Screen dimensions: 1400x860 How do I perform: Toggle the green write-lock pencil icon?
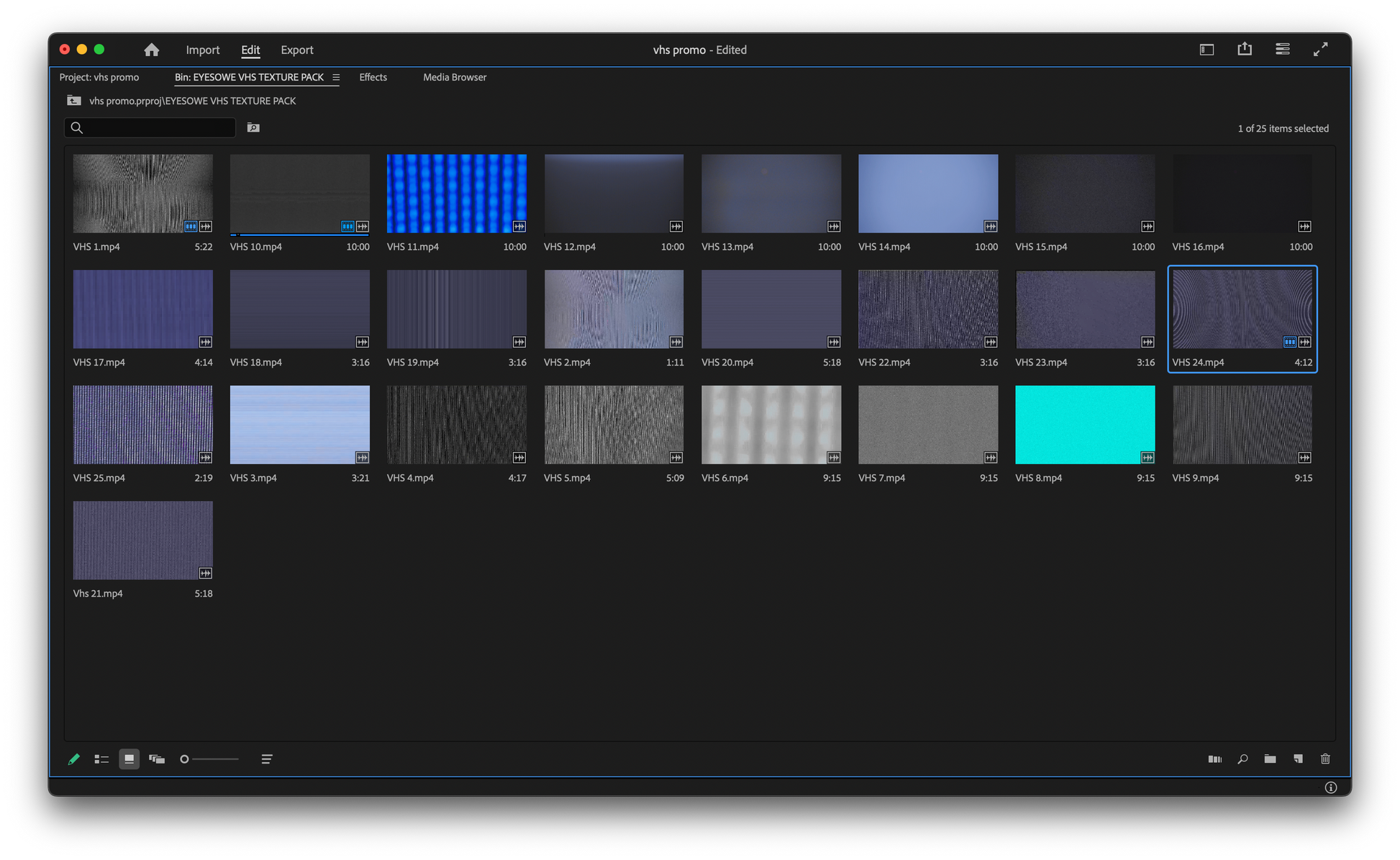73,759
